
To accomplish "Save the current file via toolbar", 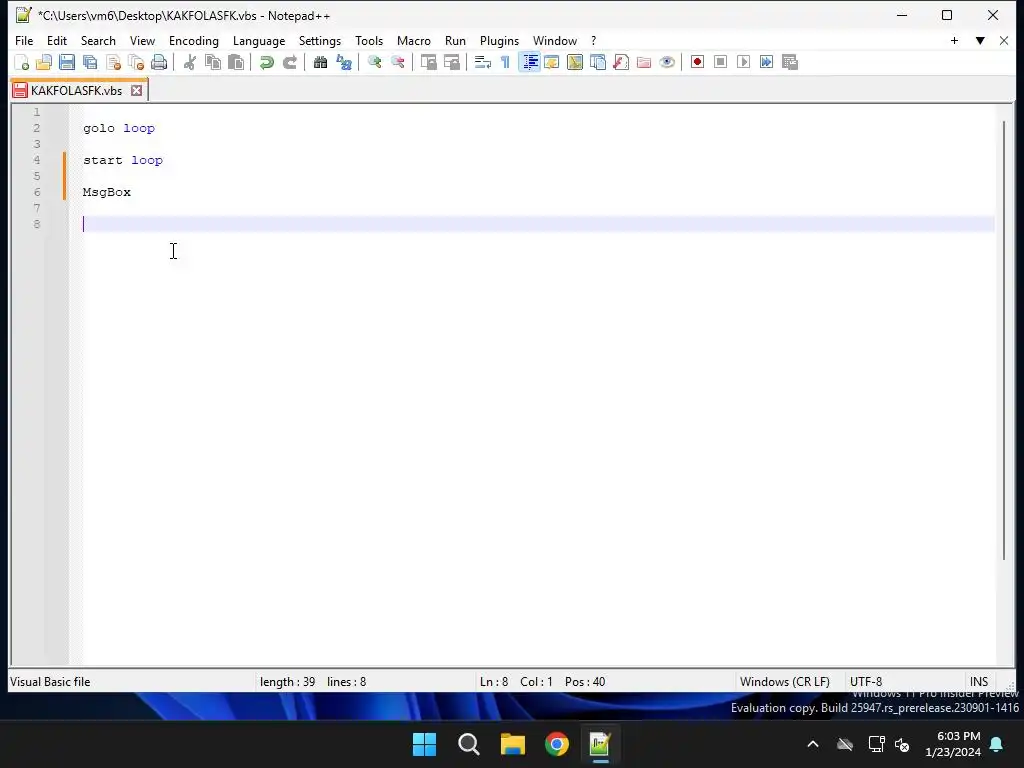I will 67,62.
